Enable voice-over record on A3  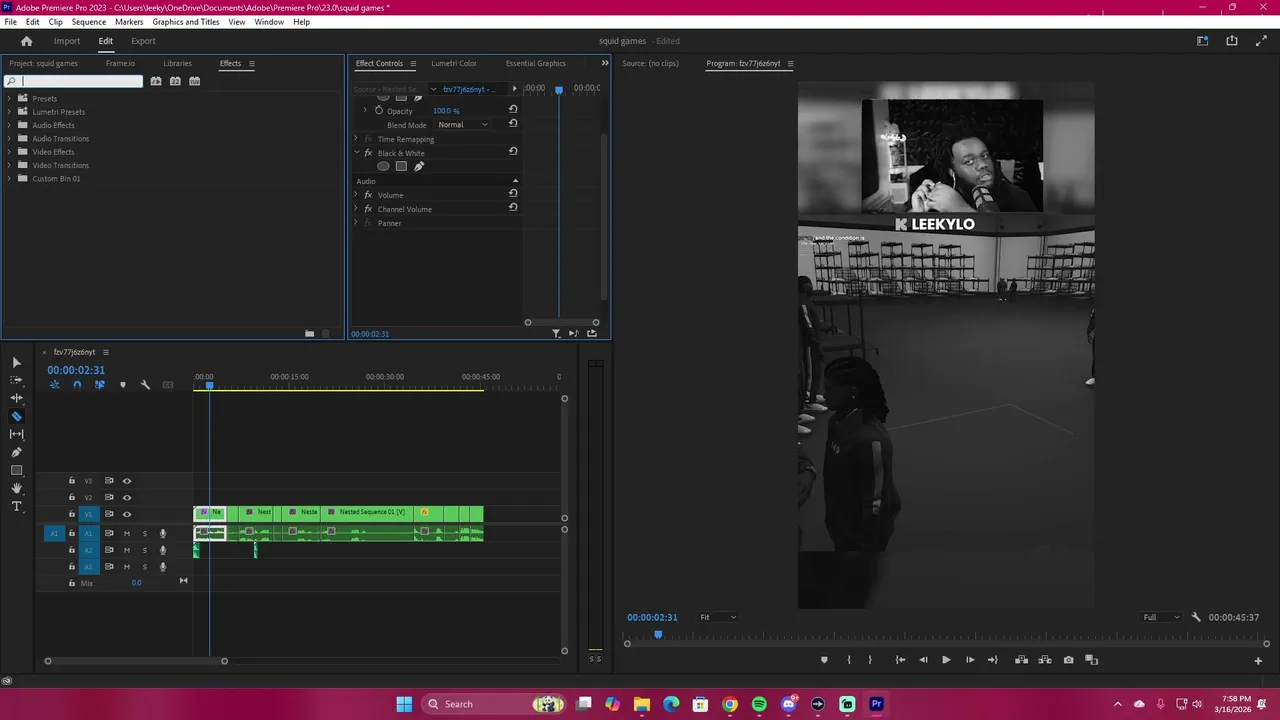click(163, 567)
